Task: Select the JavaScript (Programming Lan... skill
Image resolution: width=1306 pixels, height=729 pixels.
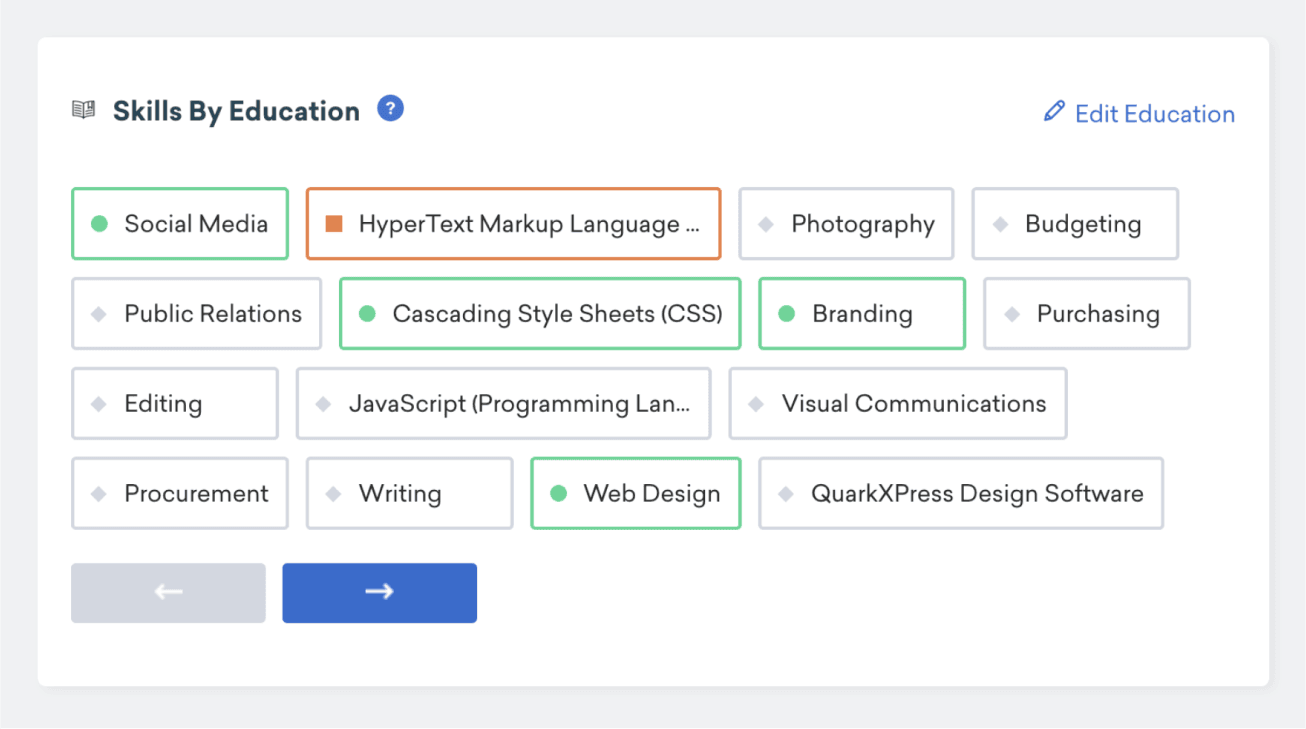Action: [503, 404]
